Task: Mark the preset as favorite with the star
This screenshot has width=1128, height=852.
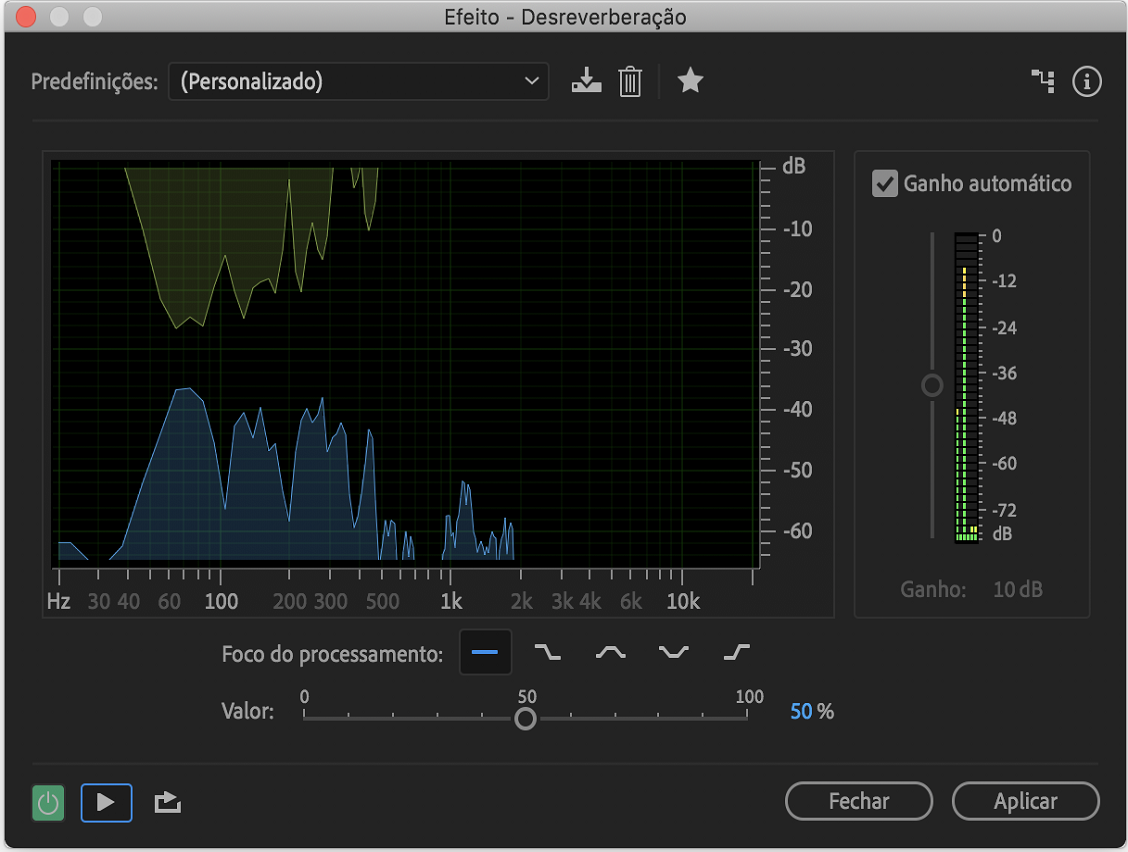Action: coord(690,81)
